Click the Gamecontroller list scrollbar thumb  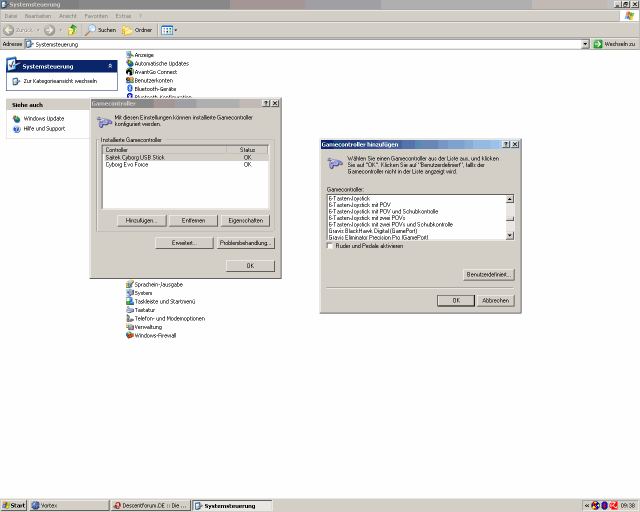pyautogui.click(x=509, y=218)
